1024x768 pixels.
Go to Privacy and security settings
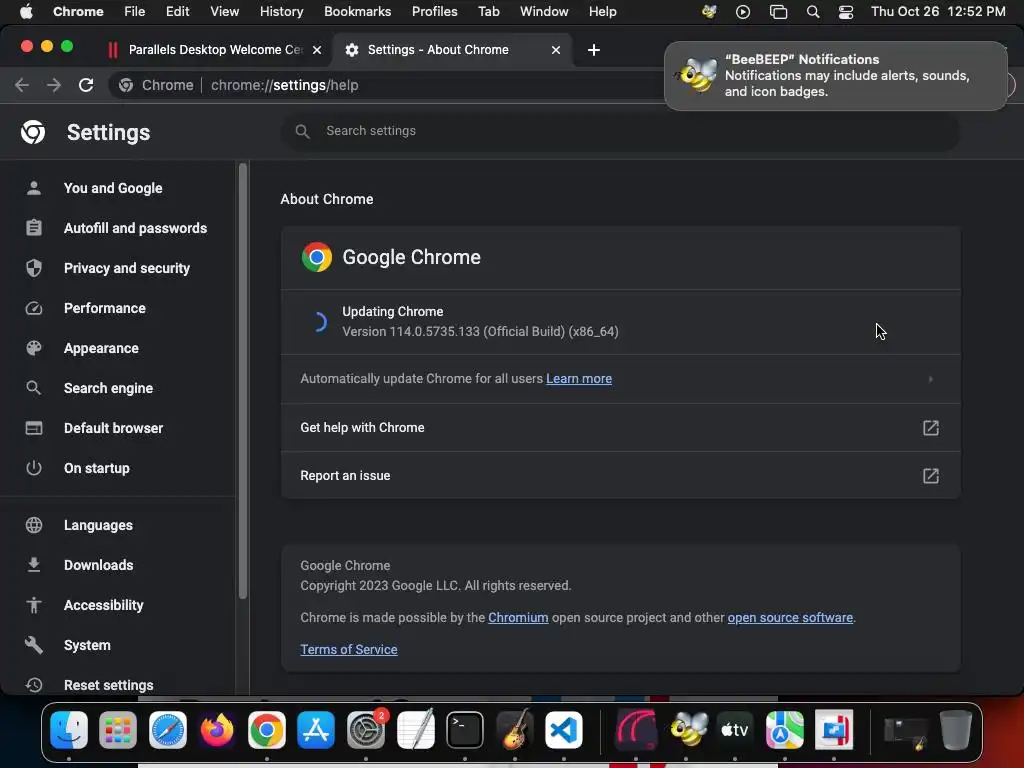click(x=127, y=268)
